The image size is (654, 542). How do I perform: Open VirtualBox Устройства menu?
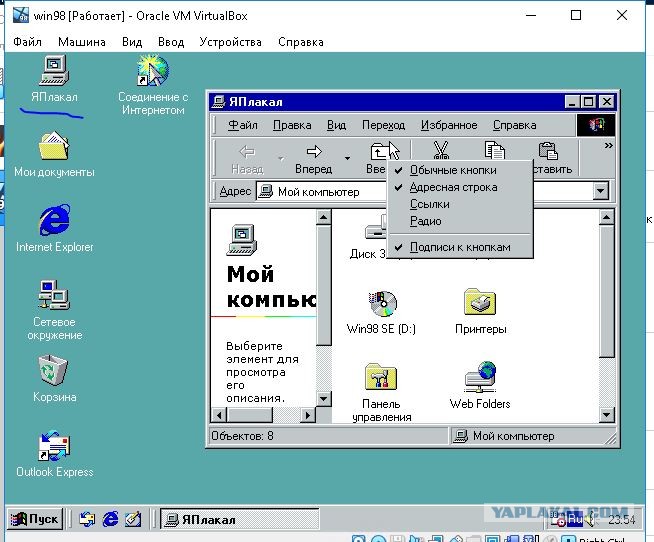coord(230,42)
